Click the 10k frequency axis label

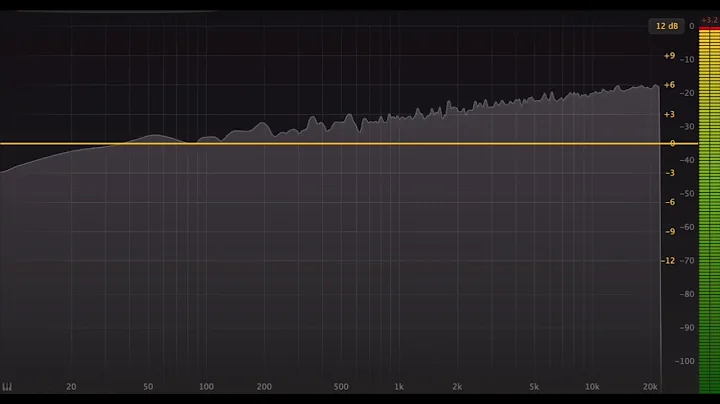[x=592, y=387]
